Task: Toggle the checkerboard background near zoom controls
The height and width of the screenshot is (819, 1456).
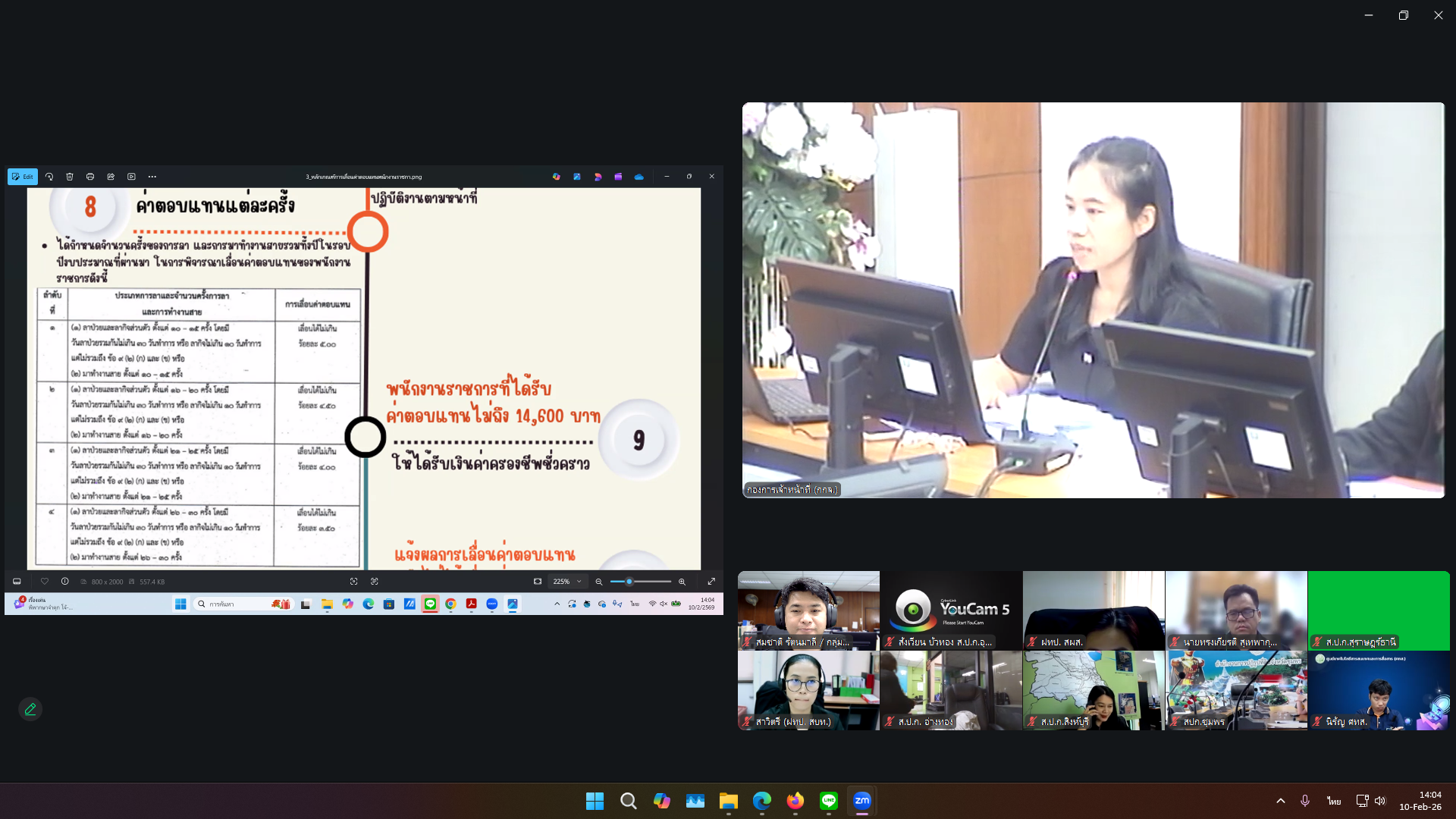Action: pos(538,582)
